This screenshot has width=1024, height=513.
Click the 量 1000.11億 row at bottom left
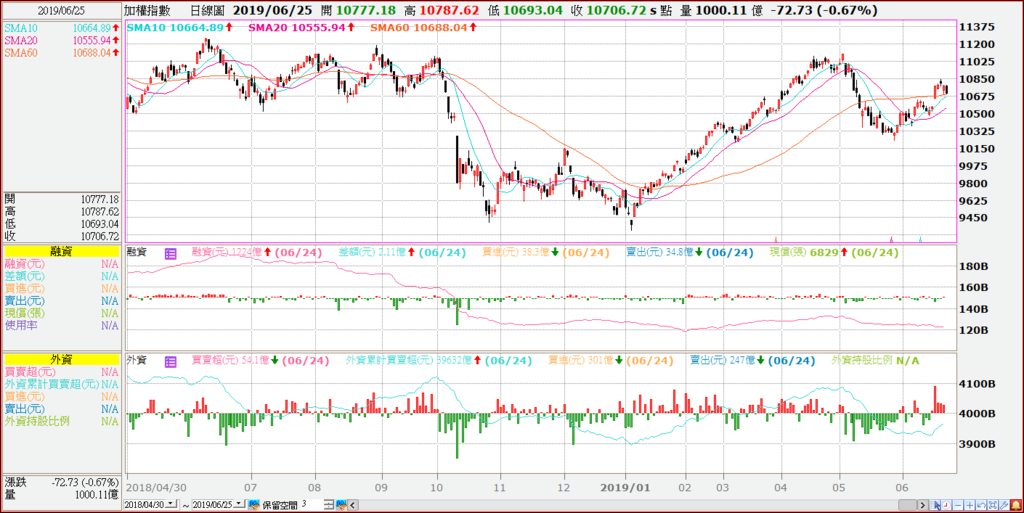(61, 495)
